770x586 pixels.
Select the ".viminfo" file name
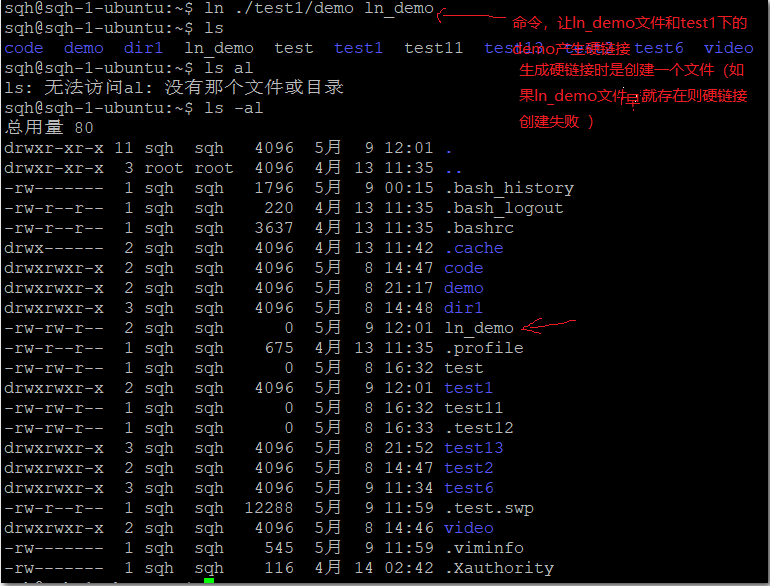pyautogui.click(x=484, y=548)
